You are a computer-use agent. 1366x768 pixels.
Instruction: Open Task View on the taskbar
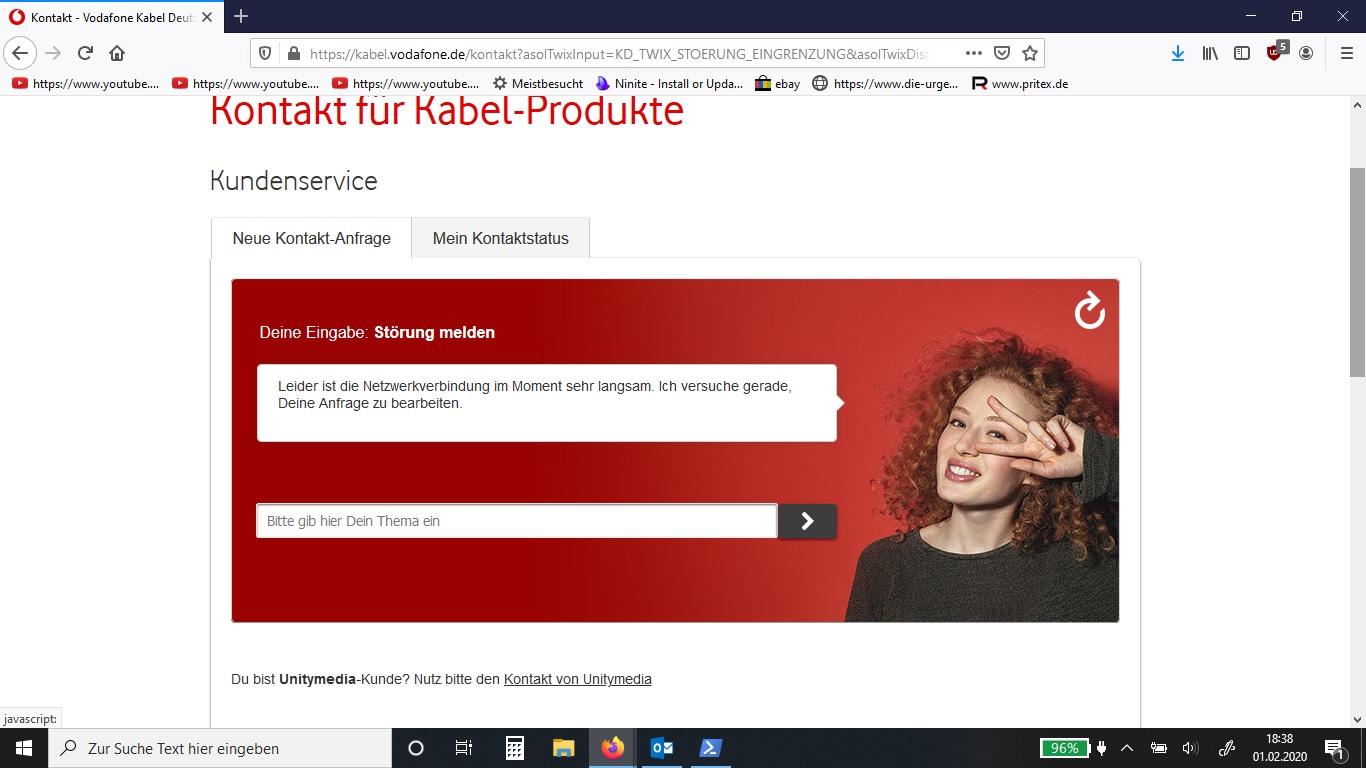coord(464,748)
